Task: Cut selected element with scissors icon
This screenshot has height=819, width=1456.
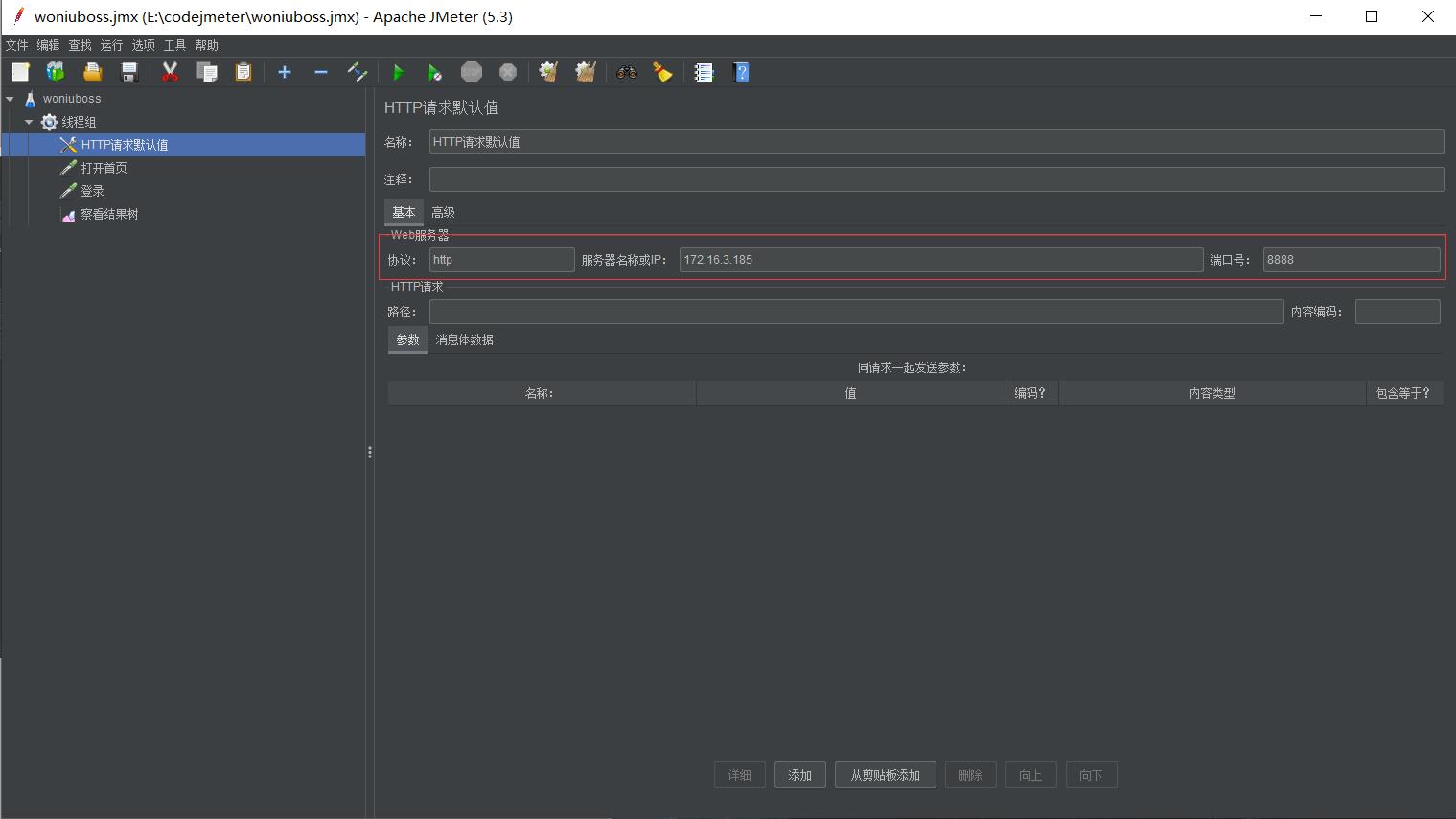Action: click(x=171, y=72)
